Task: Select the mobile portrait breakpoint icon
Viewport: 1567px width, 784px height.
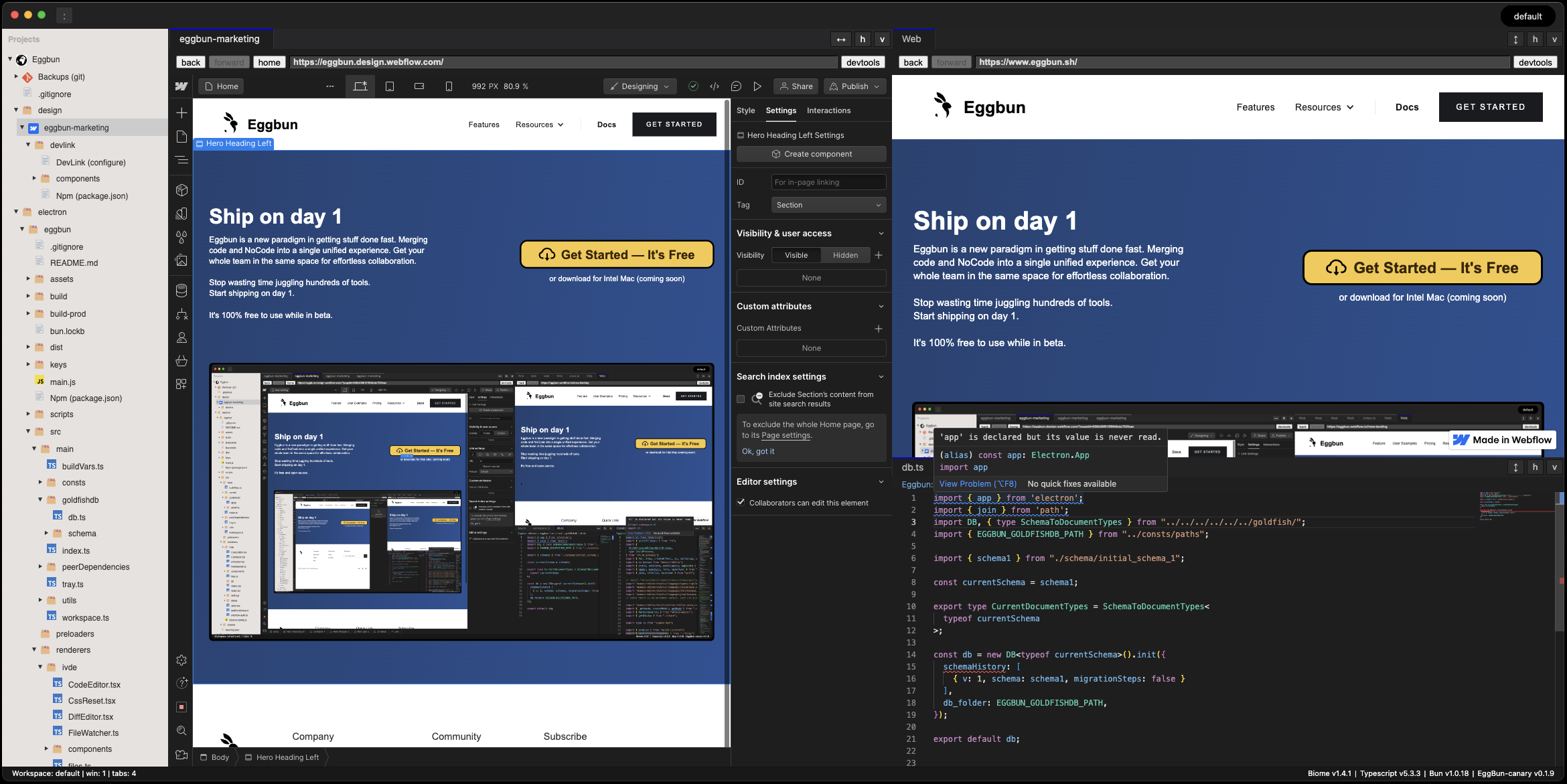Action: 449,86
